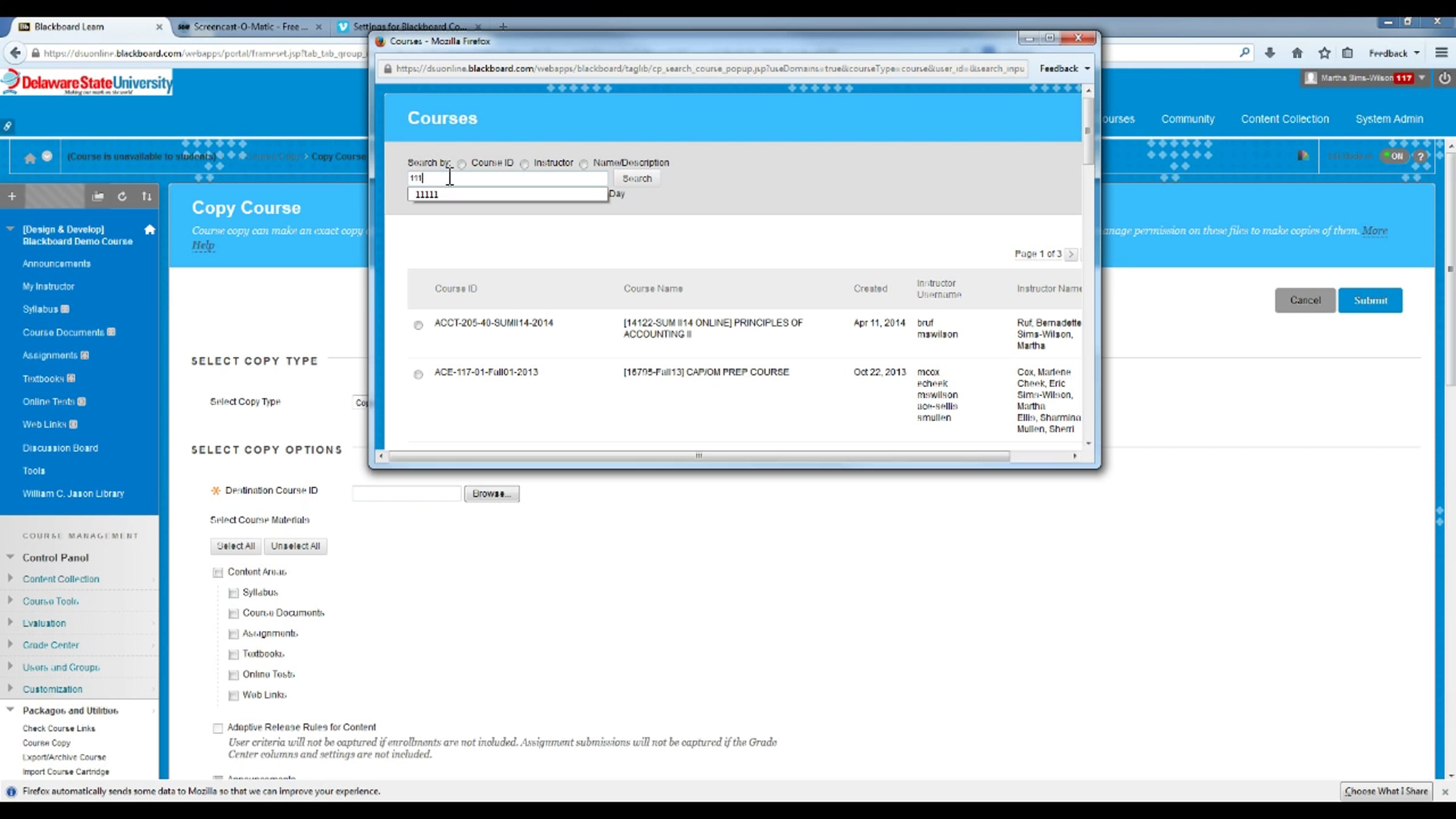This screenshot has width=1456, height=819.
Task: Select the ACE-117-01-Fall01-2013 course radio
Action: (x=418, y=374)
